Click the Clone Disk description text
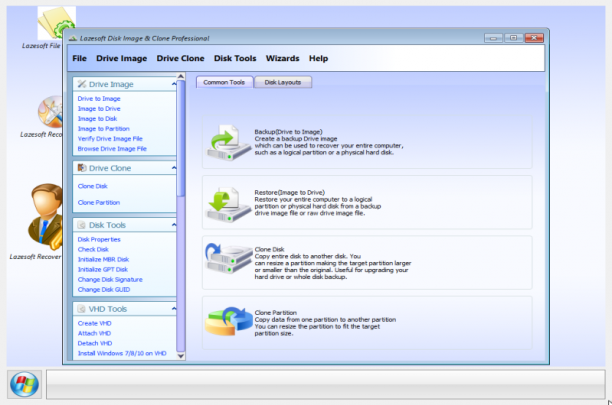This screenshot has height=405, width=612. (333, 263)
